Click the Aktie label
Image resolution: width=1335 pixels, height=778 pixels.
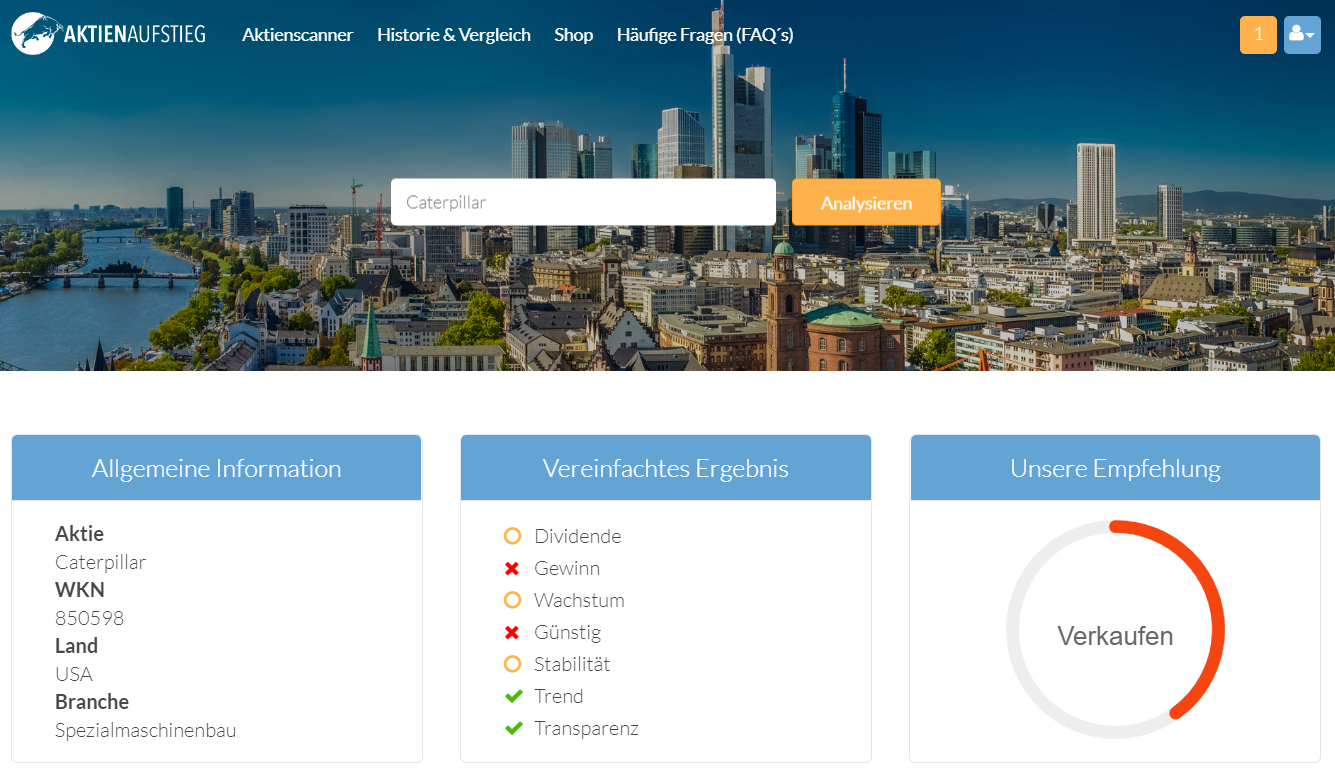(x=79, y=534)
